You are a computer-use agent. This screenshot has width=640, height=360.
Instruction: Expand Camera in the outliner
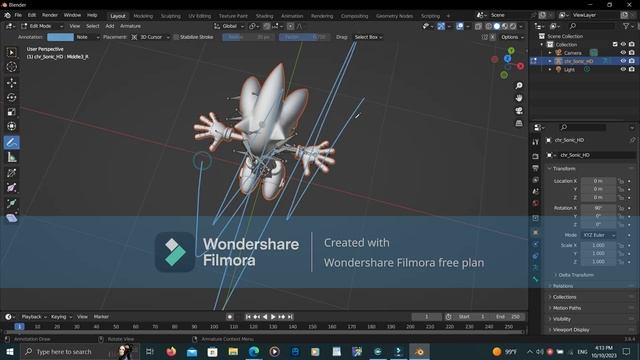550,53
